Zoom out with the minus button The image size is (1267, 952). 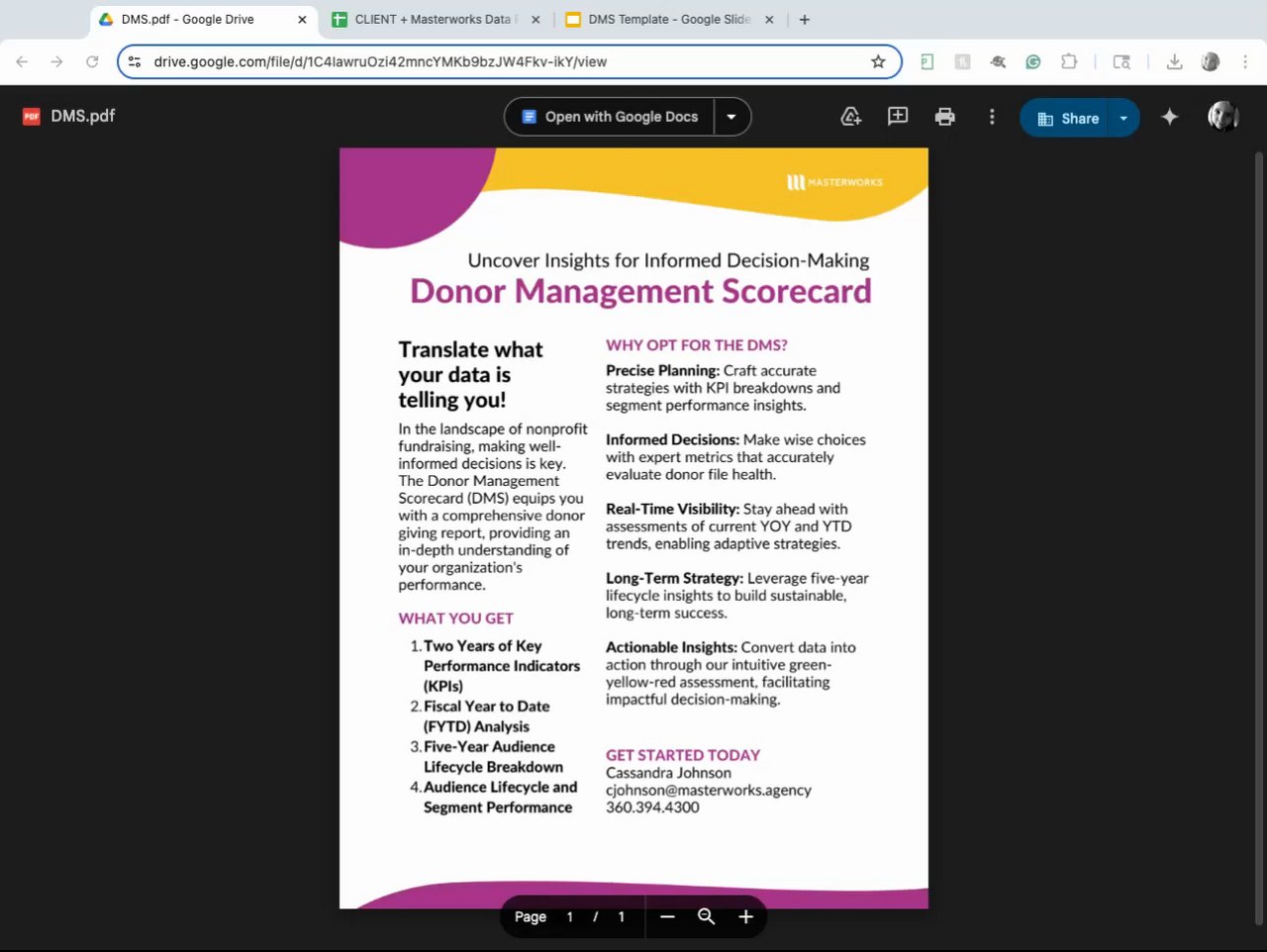coord(667,916)
